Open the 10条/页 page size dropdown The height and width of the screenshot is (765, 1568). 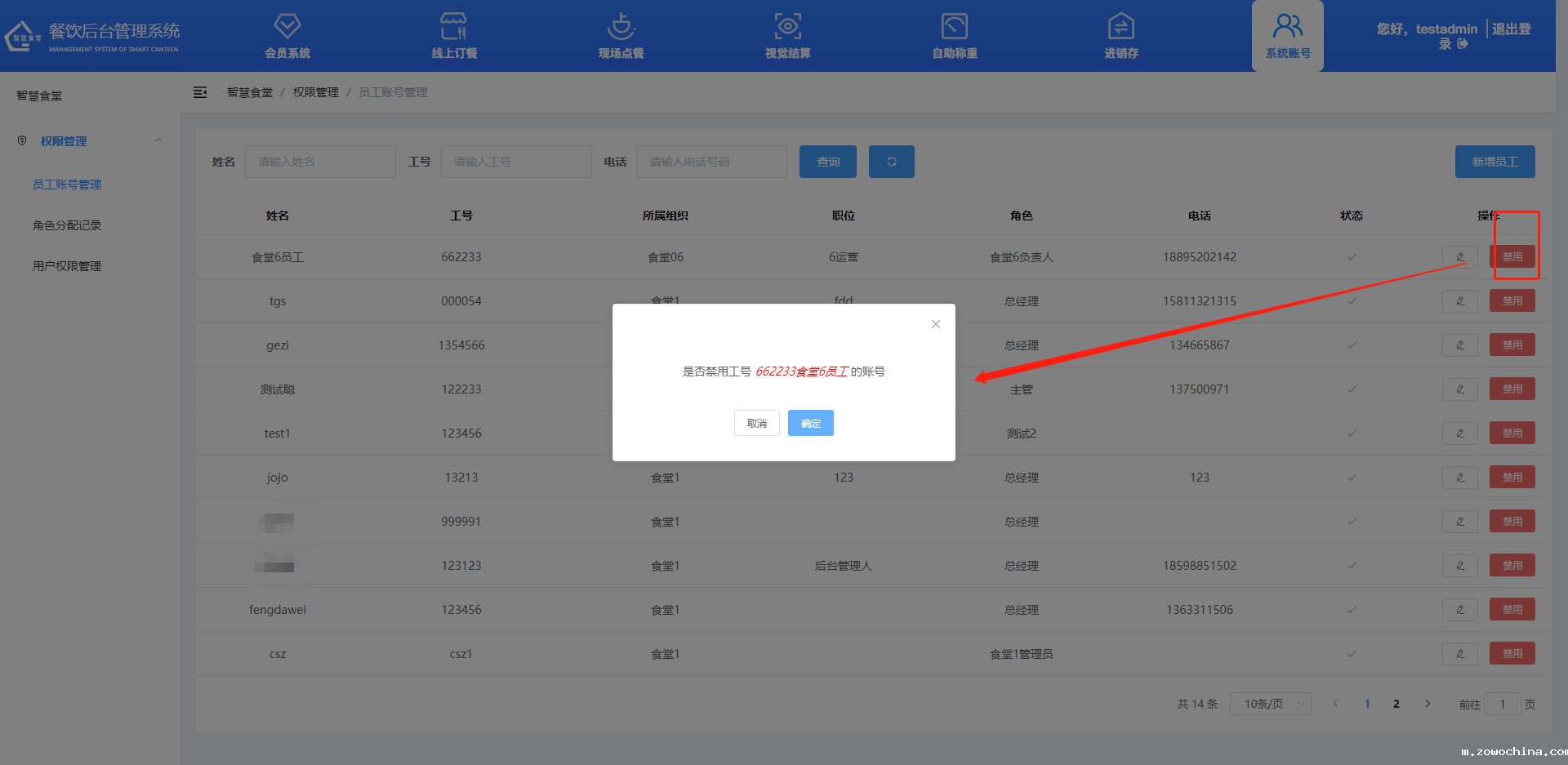(x=1270, y=703)
